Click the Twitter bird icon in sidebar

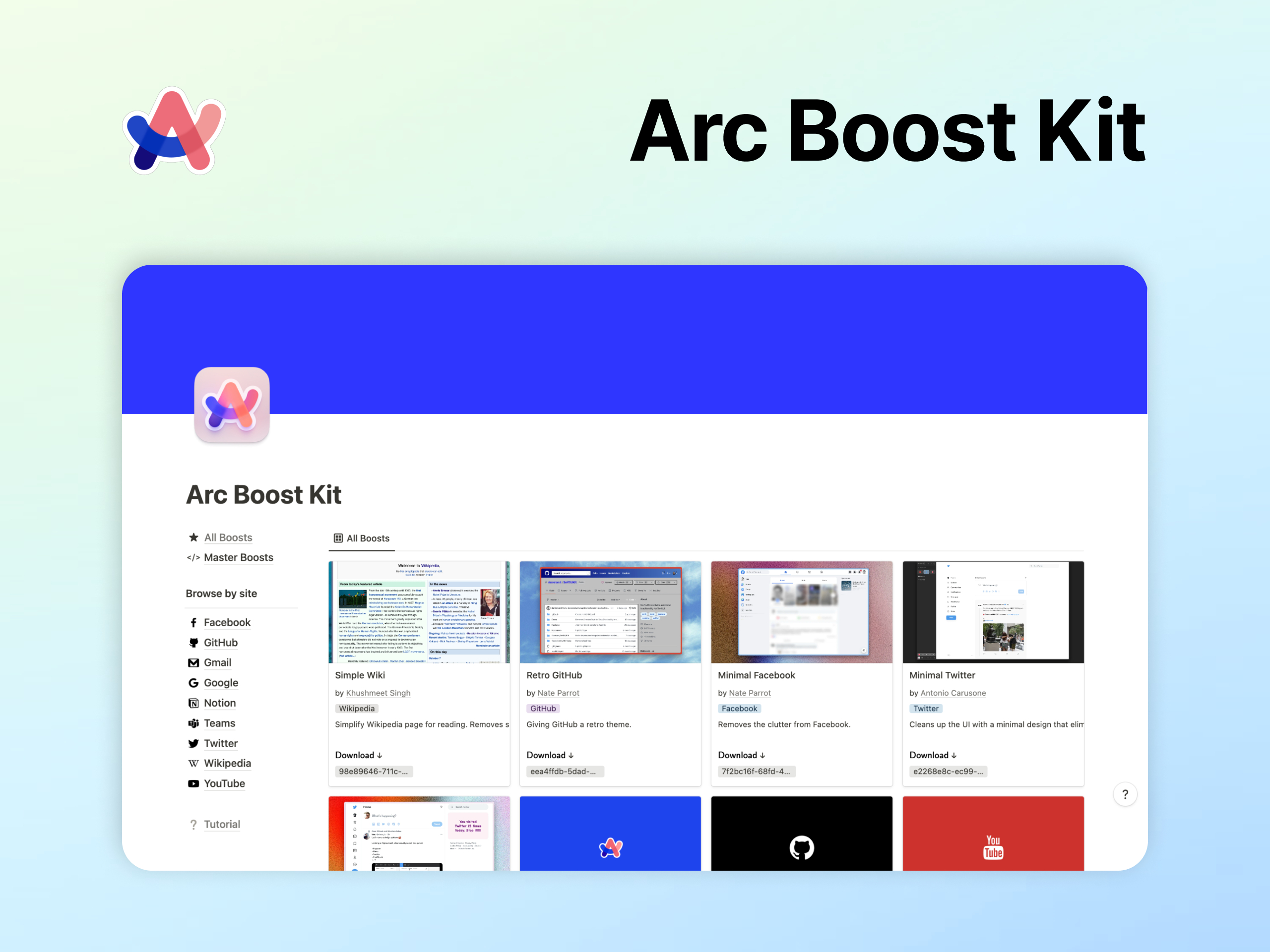193,743
